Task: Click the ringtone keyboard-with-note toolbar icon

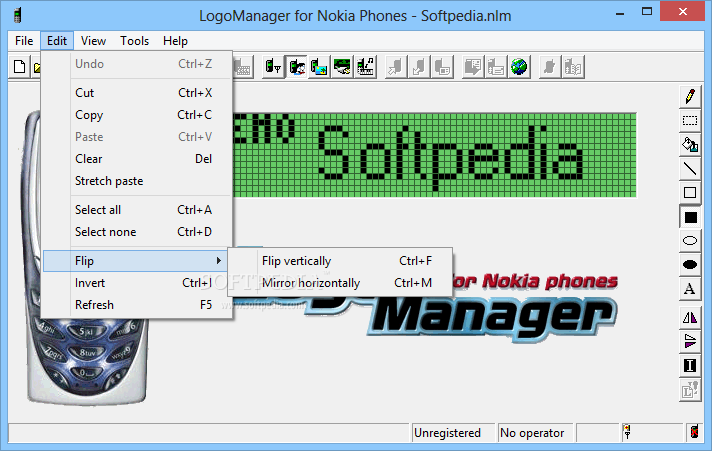Action: [365, 67]
